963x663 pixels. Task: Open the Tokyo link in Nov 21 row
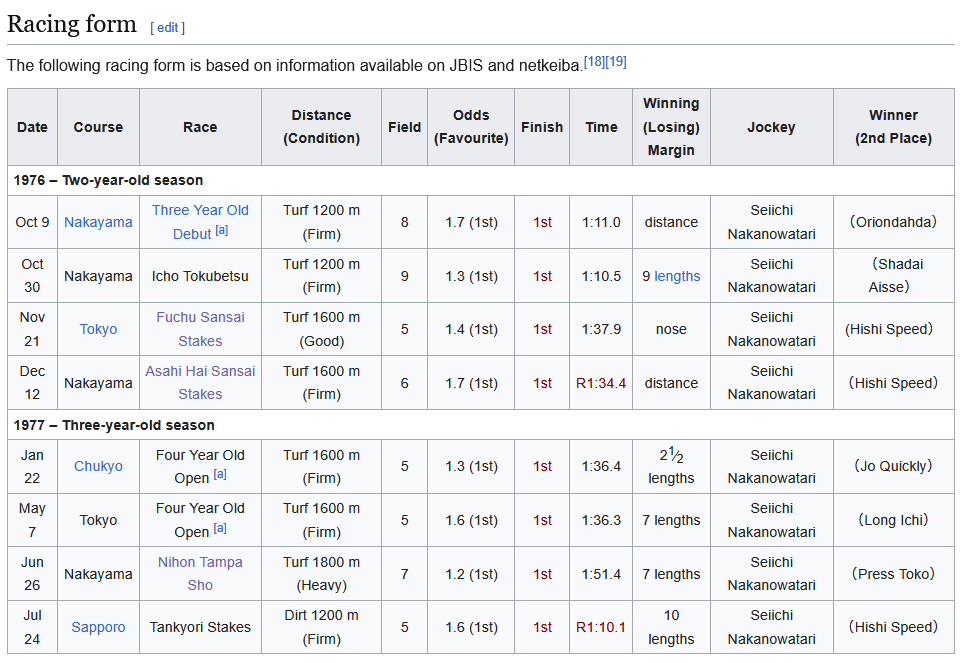[x=98, y=329]
